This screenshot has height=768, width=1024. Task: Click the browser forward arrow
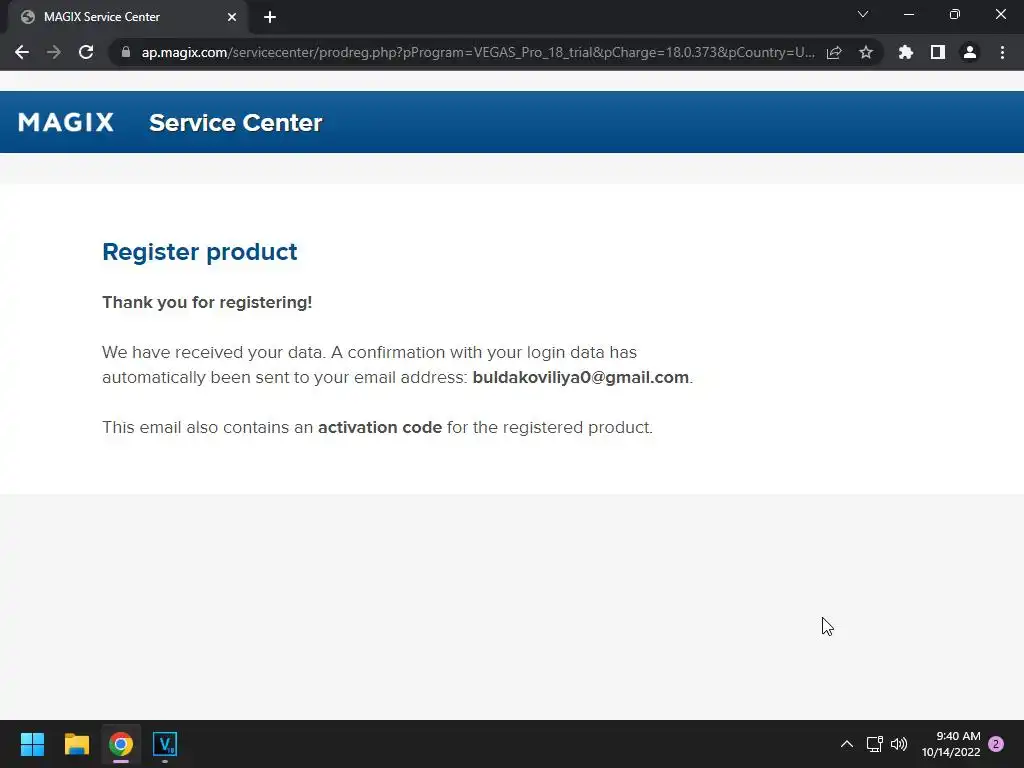(54, 52)
